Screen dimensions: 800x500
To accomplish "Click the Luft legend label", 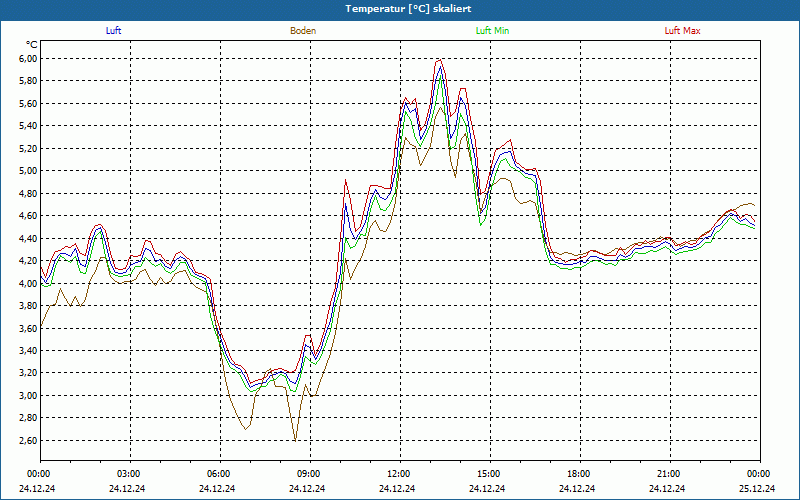I will (114, 31).
